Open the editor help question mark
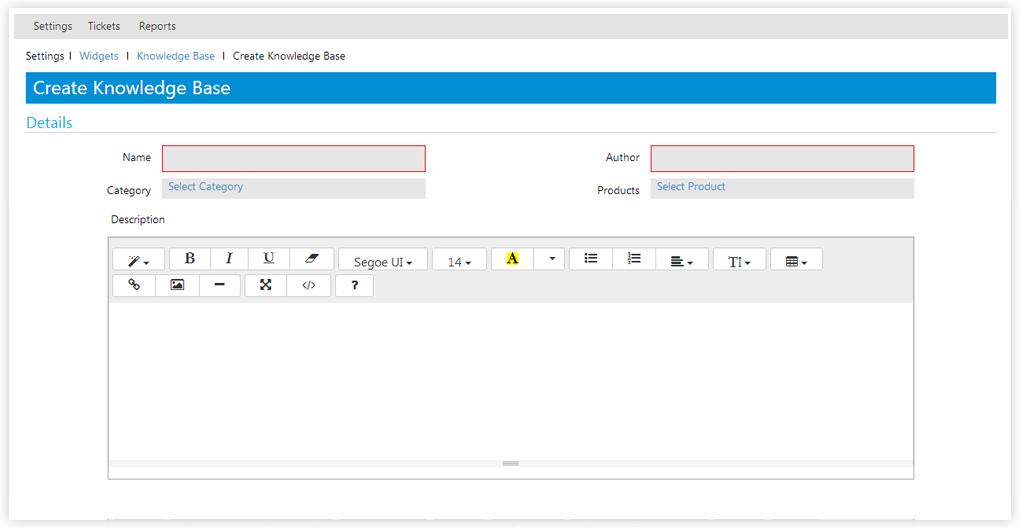The height and width of the screenshot is (528, 1020). pos(354,285)
